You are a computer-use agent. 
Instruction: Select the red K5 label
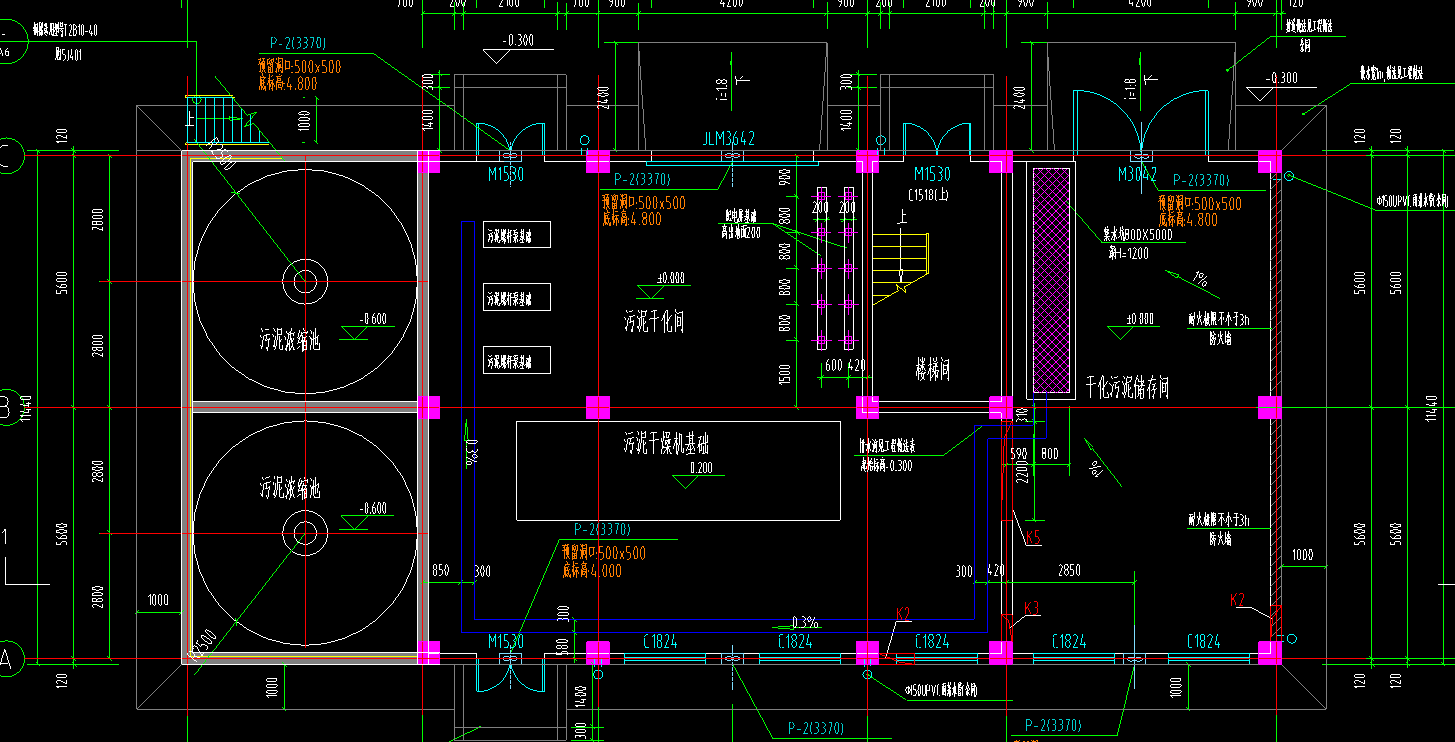(1033, 538)
